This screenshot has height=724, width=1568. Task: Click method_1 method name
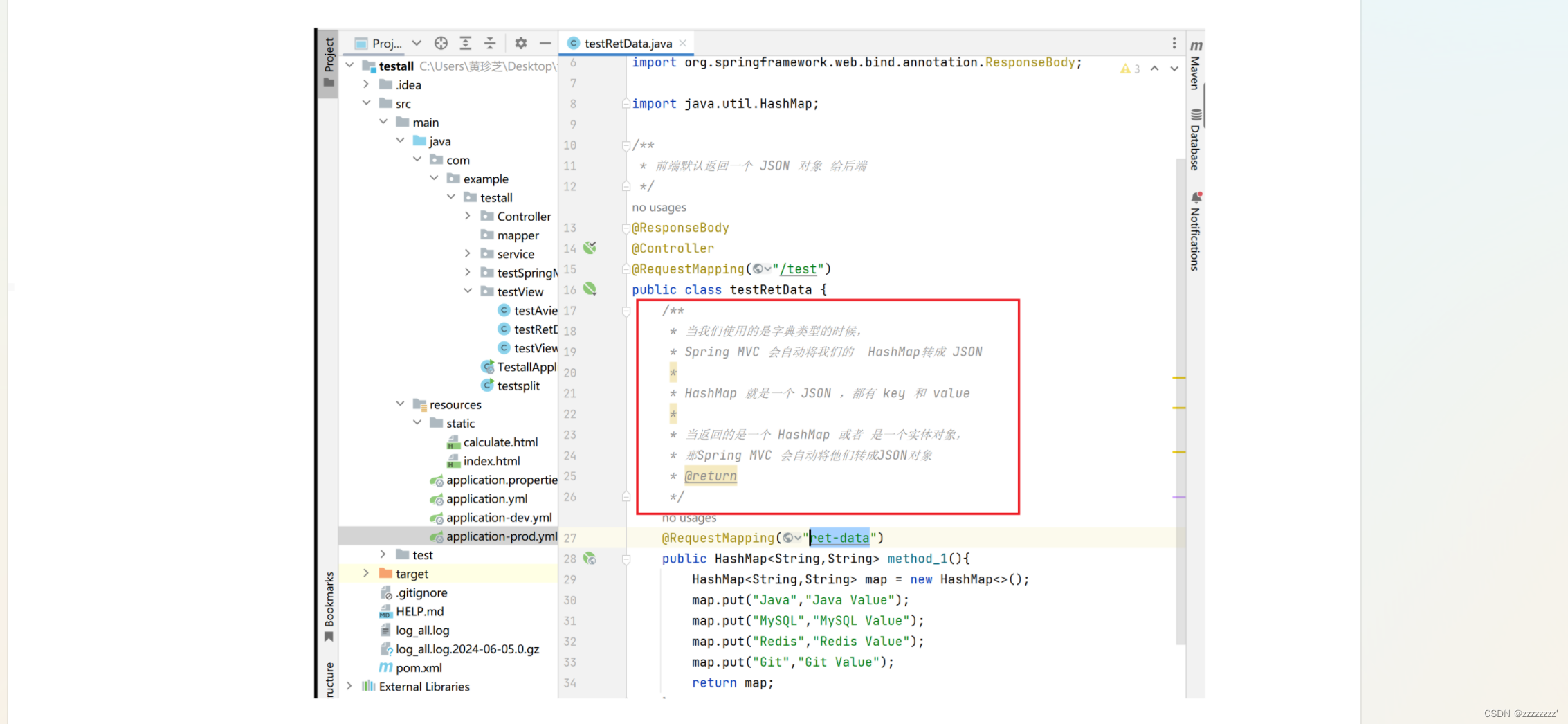[918, 559]
